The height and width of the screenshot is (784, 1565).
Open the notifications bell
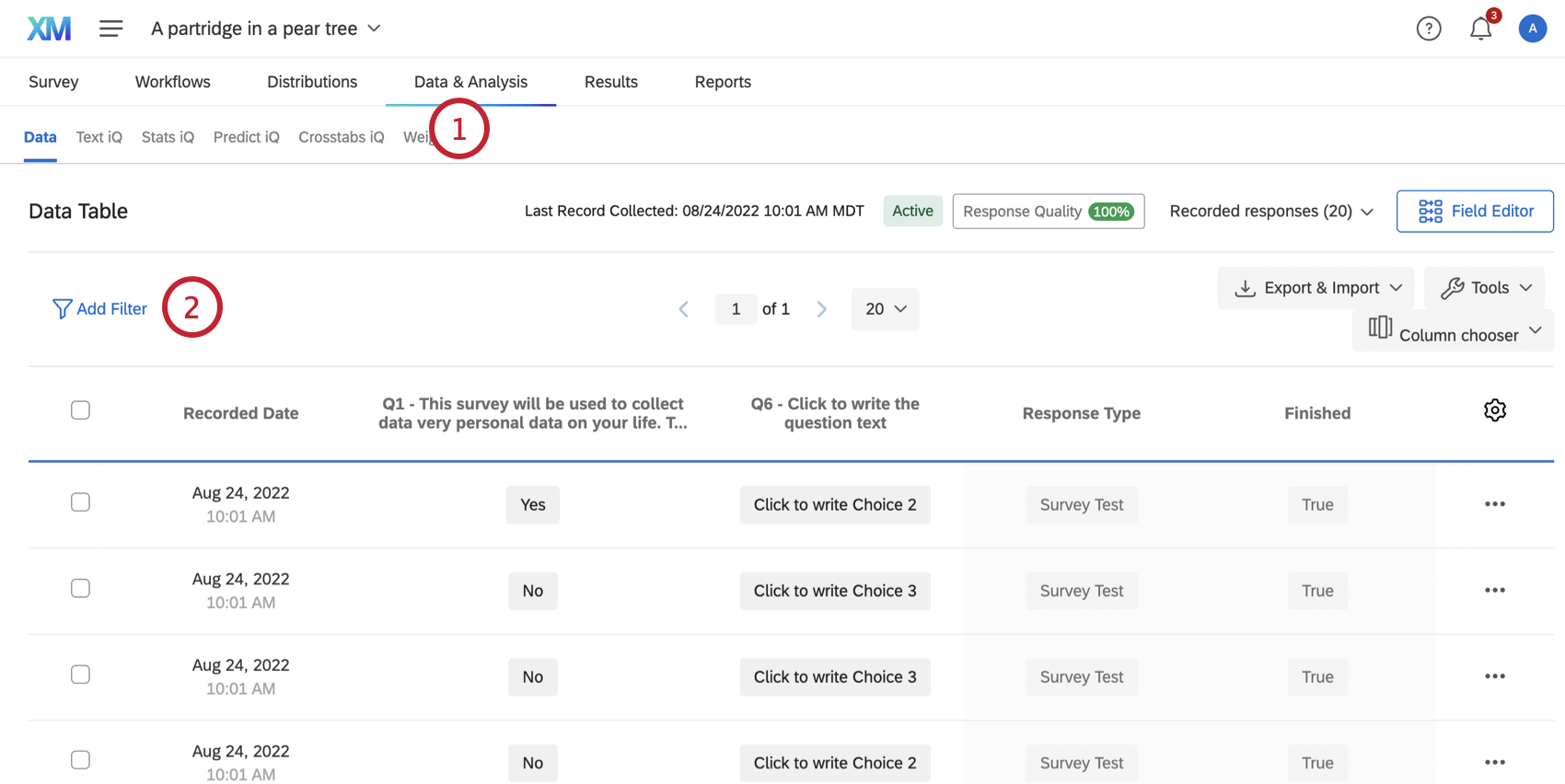click(x=1480, y=29)
